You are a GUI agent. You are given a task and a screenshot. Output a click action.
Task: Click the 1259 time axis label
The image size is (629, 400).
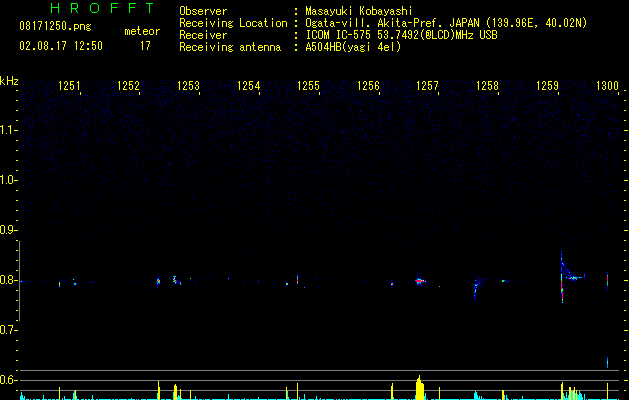click(x=547, y=86)
